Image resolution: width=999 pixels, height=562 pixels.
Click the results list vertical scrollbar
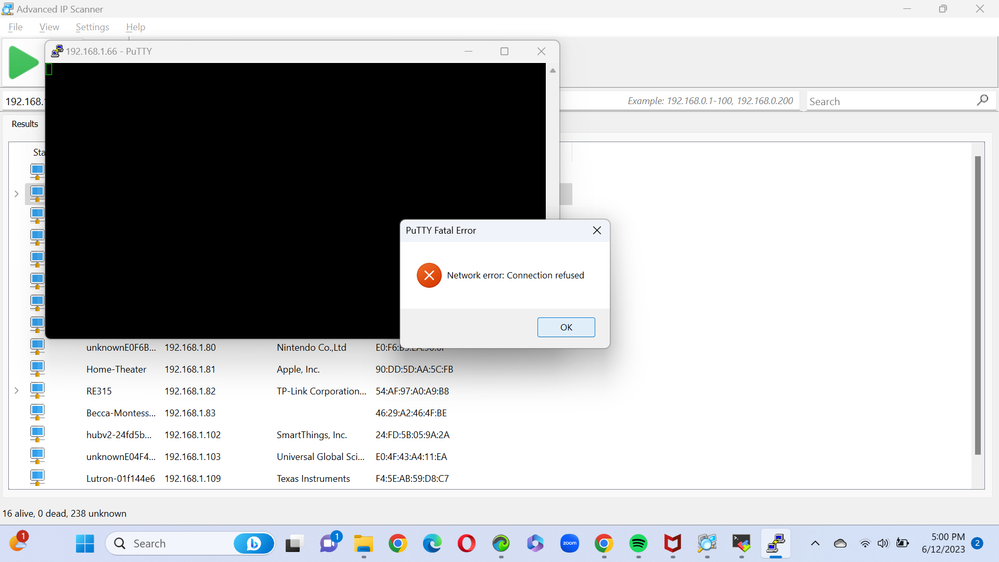(977, 306)
